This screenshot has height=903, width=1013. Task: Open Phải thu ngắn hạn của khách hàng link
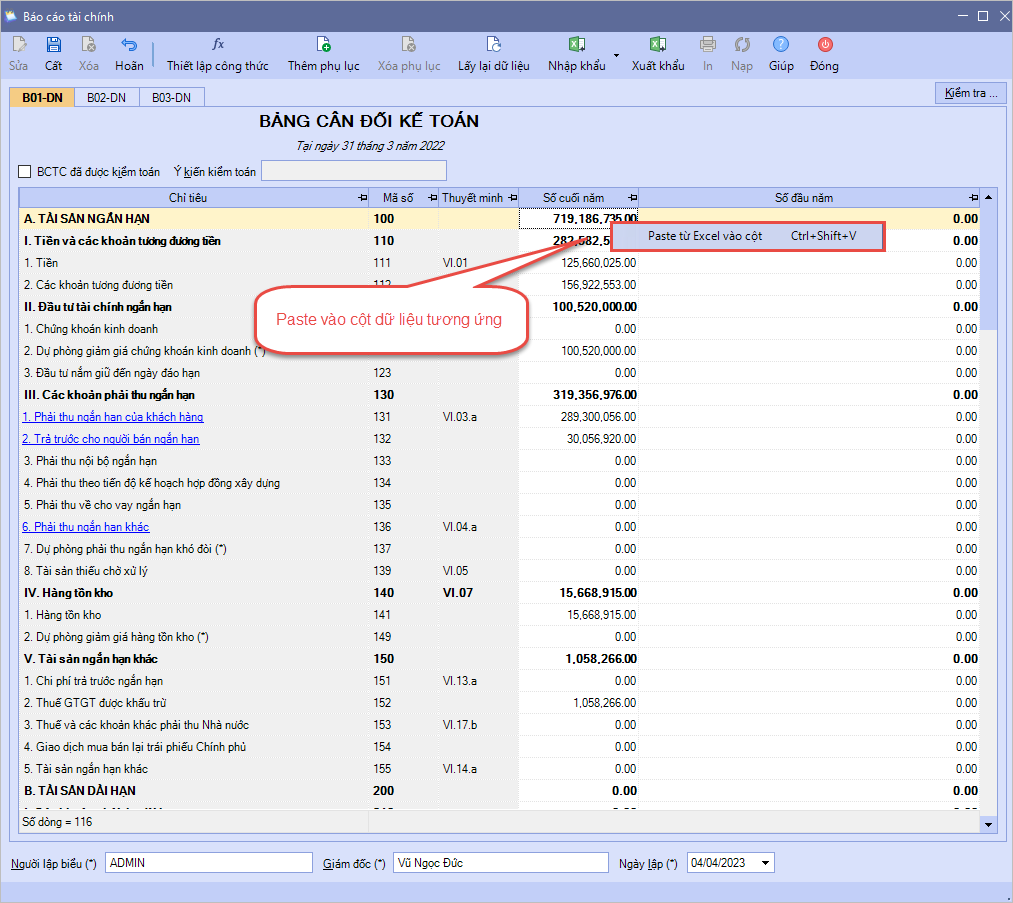tap(113, 417)
